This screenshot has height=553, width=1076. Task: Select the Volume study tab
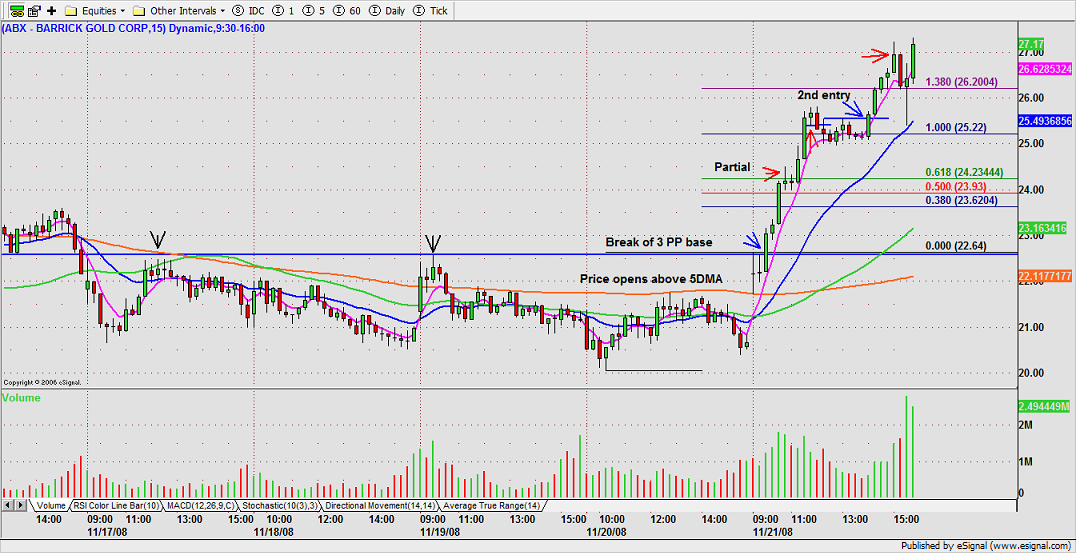[x=50, y=506]
